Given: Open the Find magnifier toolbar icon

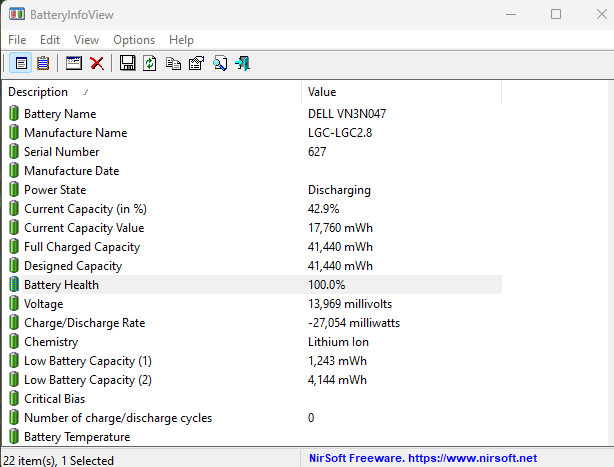Looking at the screenshot, I should tap(220, 63).
